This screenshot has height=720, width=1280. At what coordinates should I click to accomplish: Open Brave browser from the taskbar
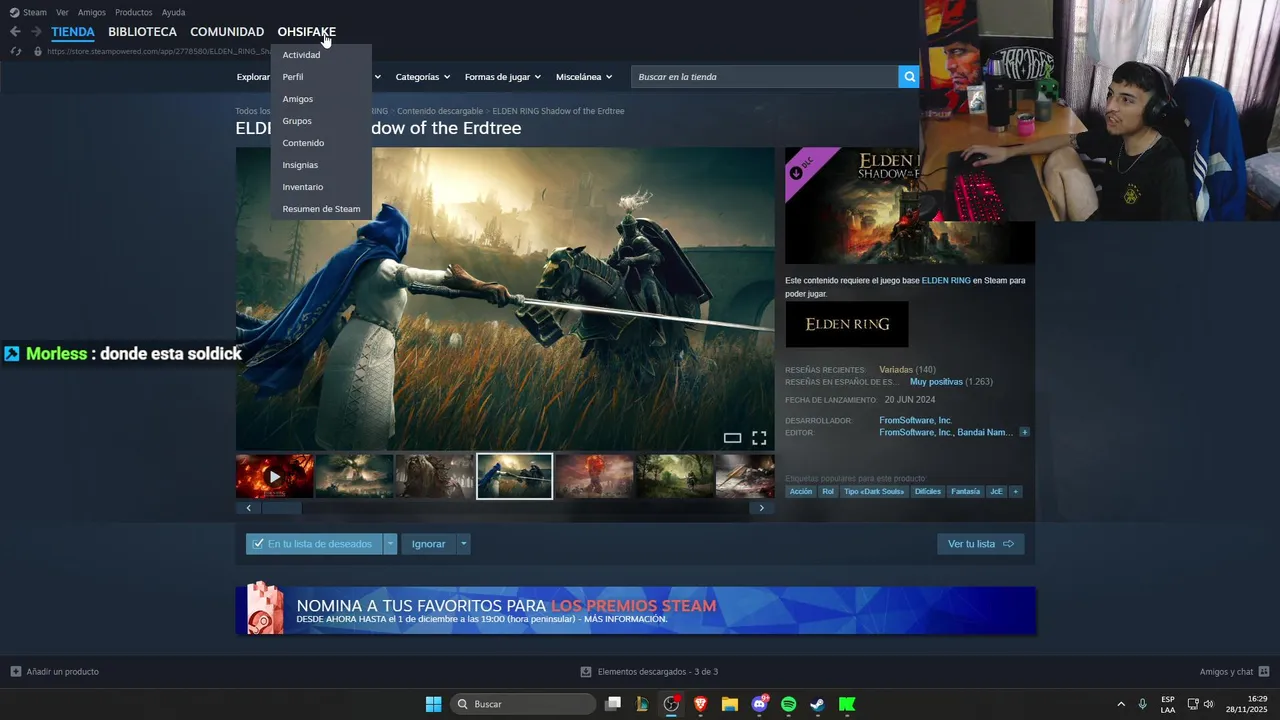[700, 704]
